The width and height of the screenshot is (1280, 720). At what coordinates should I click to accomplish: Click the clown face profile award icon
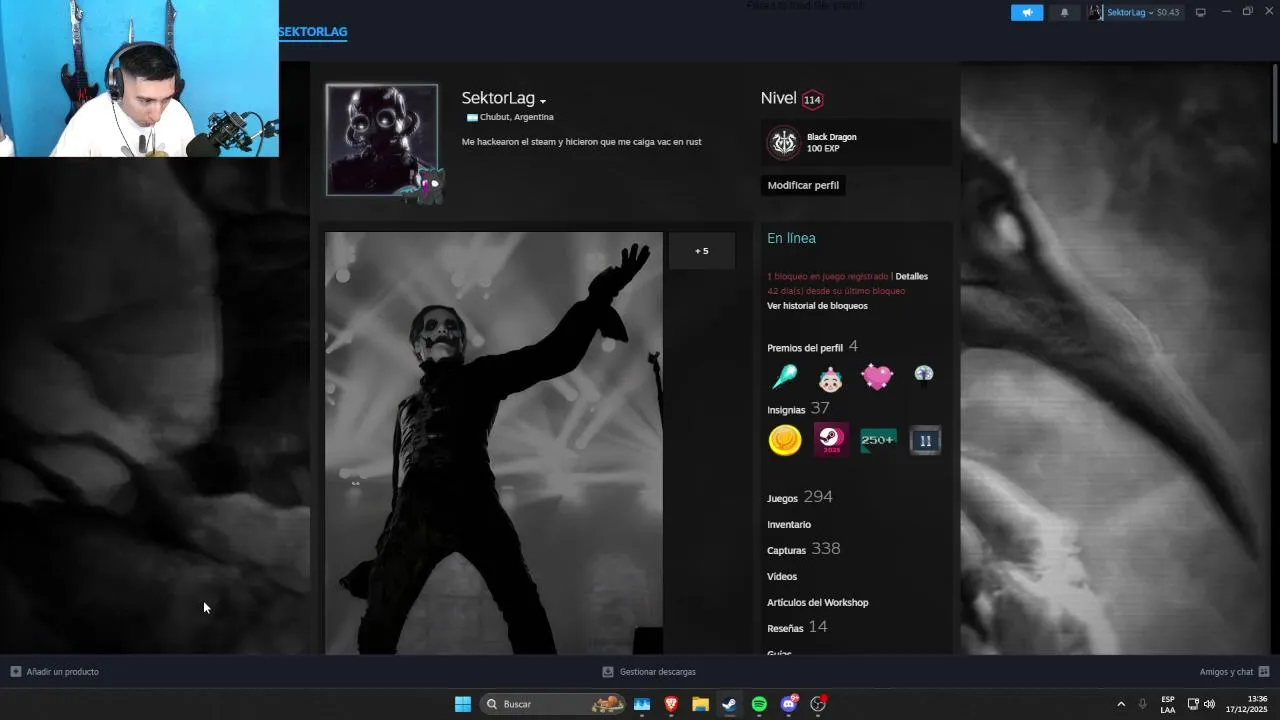[x=831, y=378]
